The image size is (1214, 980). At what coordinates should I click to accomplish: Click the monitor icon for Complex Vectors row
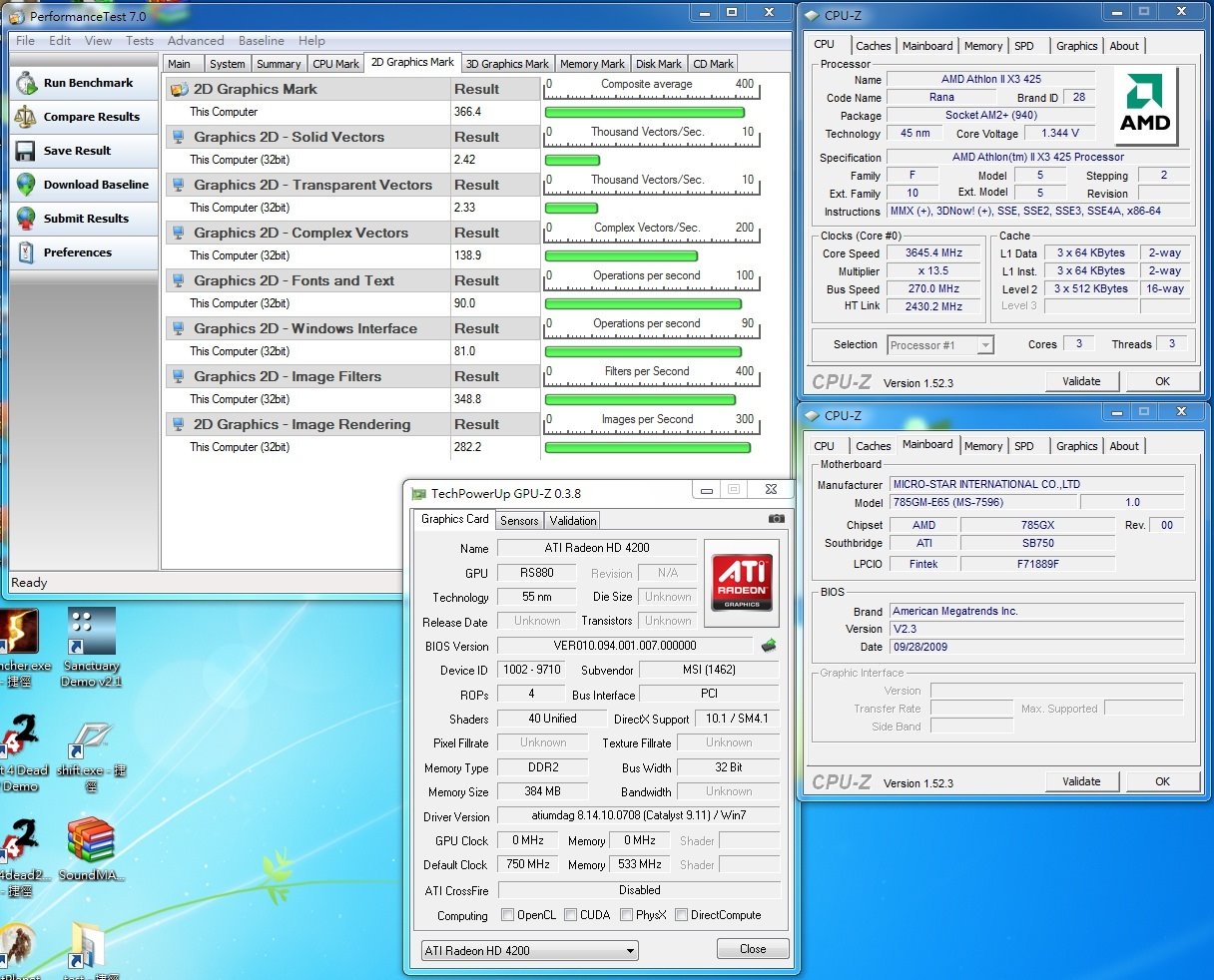coord(178,233)
